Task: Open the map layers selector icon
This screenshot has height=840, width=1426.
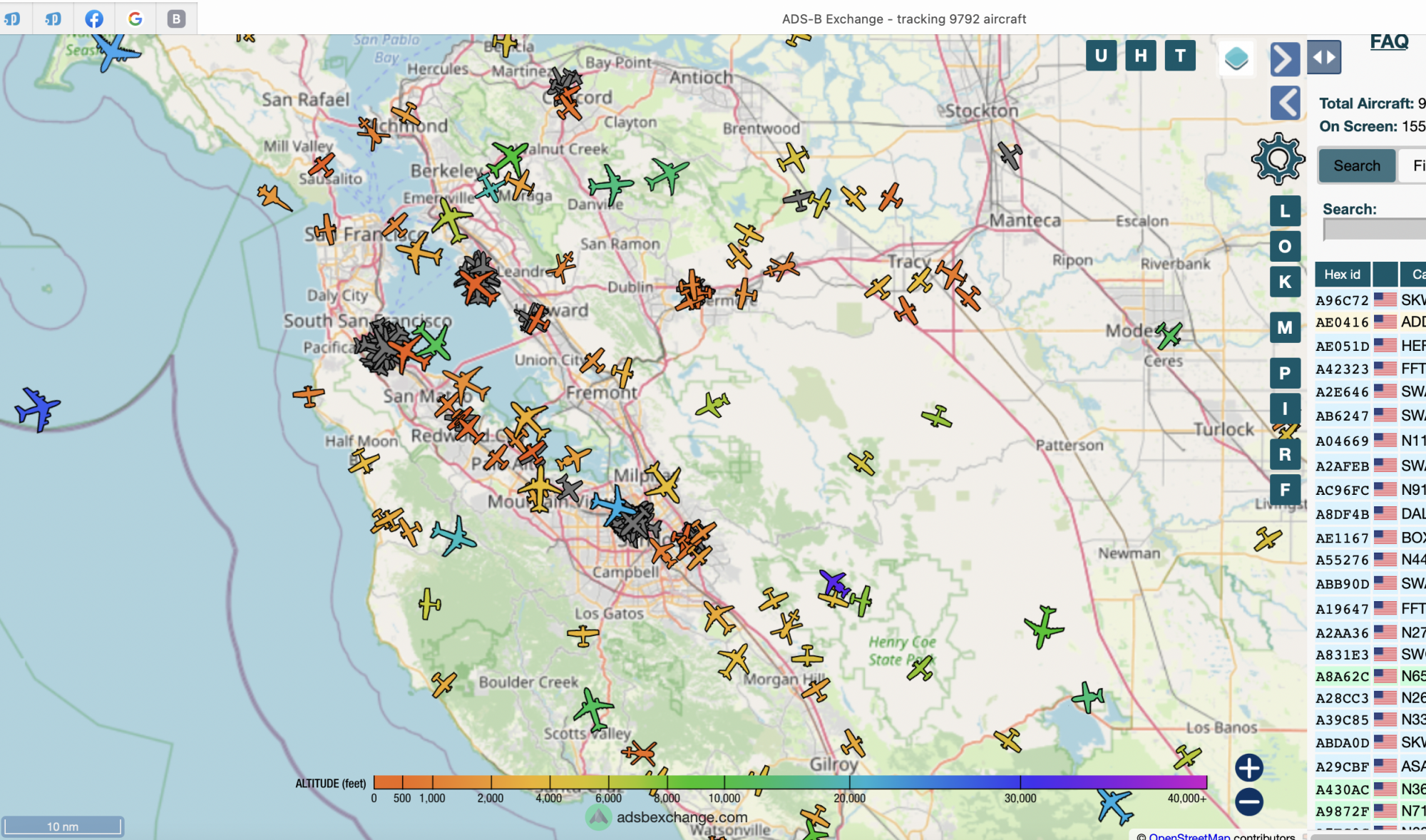Action: click(x=1236, y=58)
